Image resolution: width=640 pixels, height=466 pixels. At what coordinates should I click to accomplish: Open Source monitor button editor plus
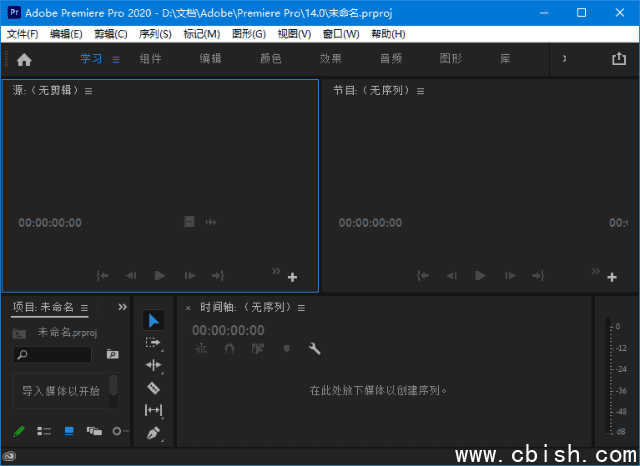point(292,277)
